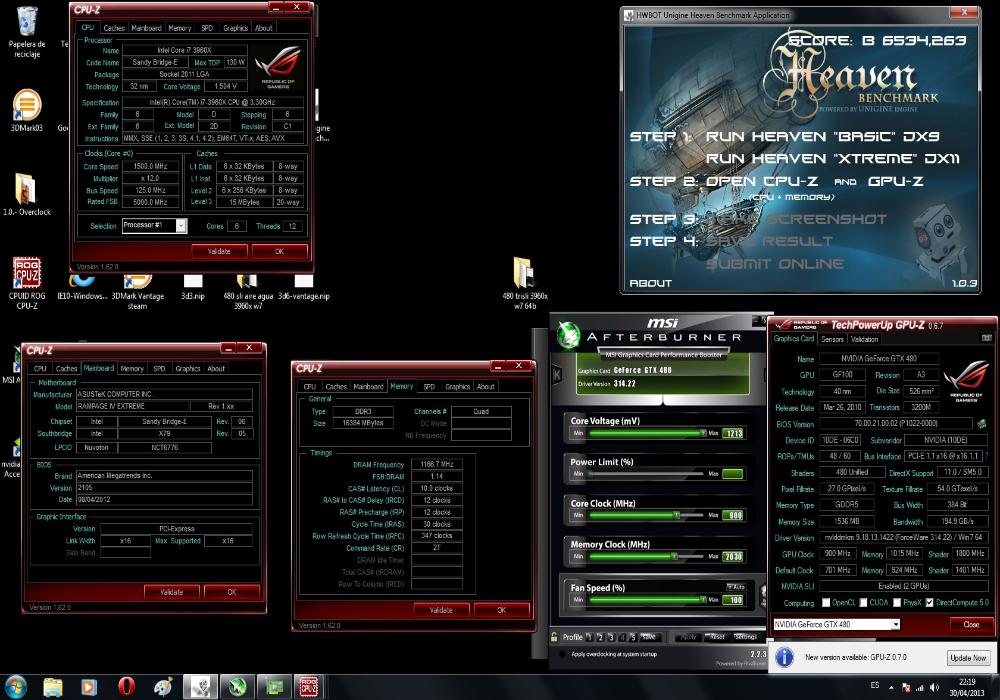Click Afterburner Apply button
This screenshot has width=1000, height=700.
(688, 637)
